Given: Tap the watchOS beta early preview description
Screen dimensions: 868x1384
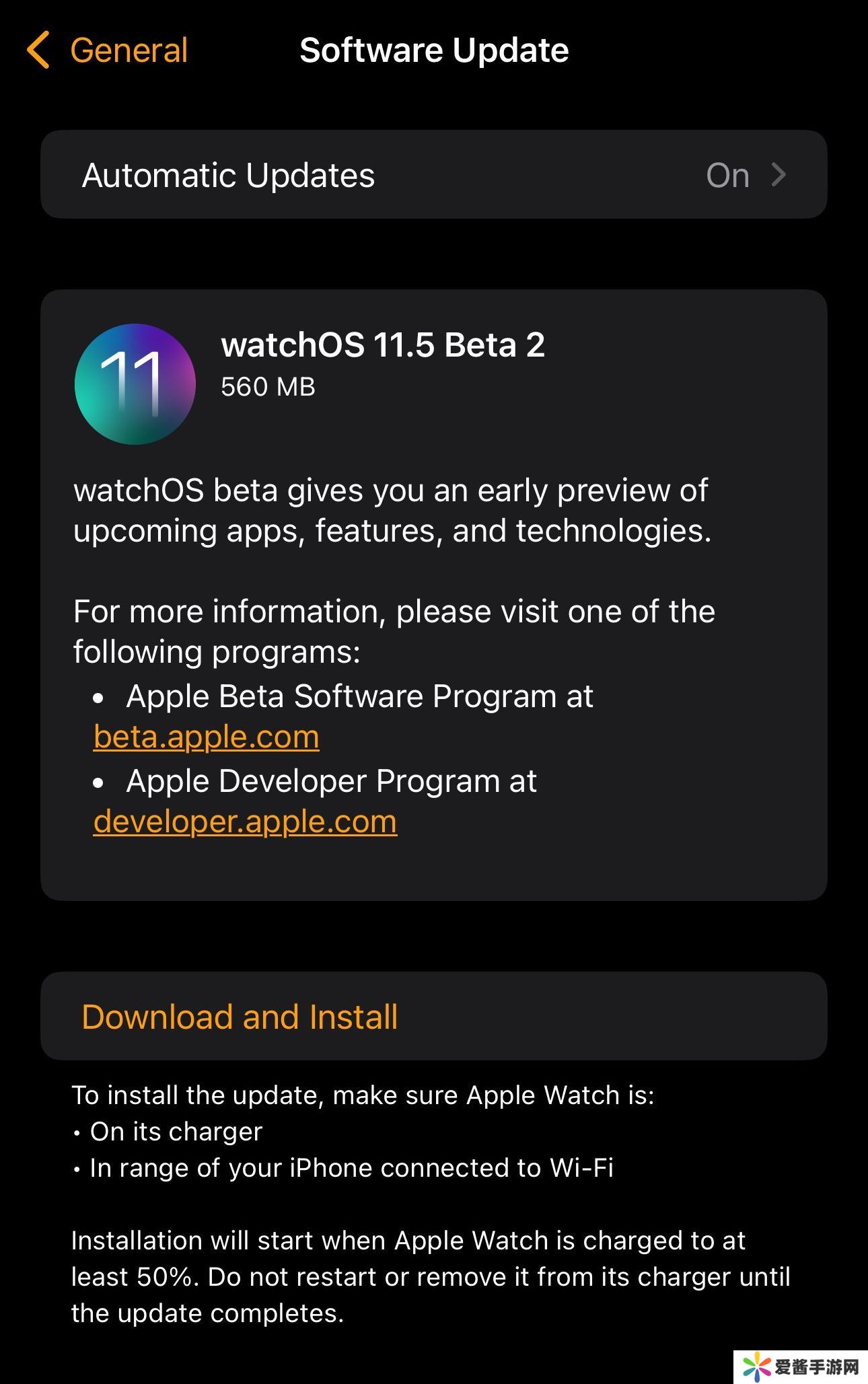Looking at the screenshot, I should tap(392, 511).
